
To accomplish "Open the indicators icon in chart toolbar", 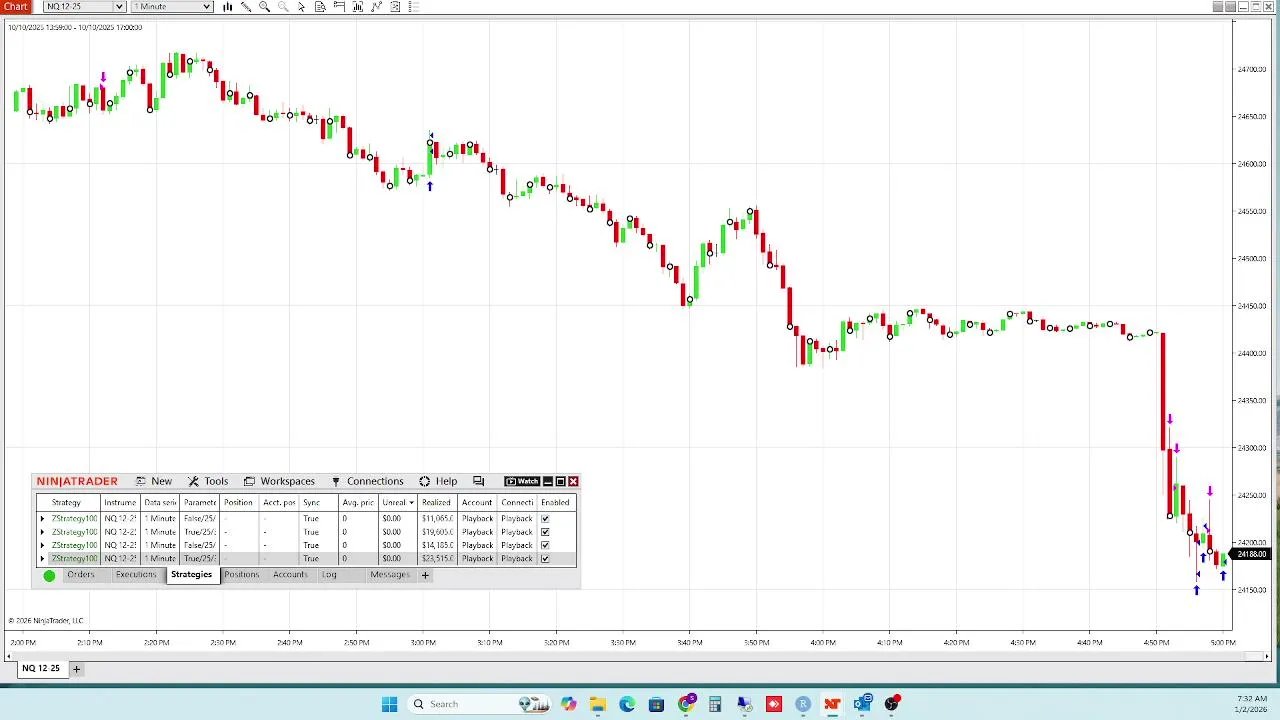I will click(358, 7).
